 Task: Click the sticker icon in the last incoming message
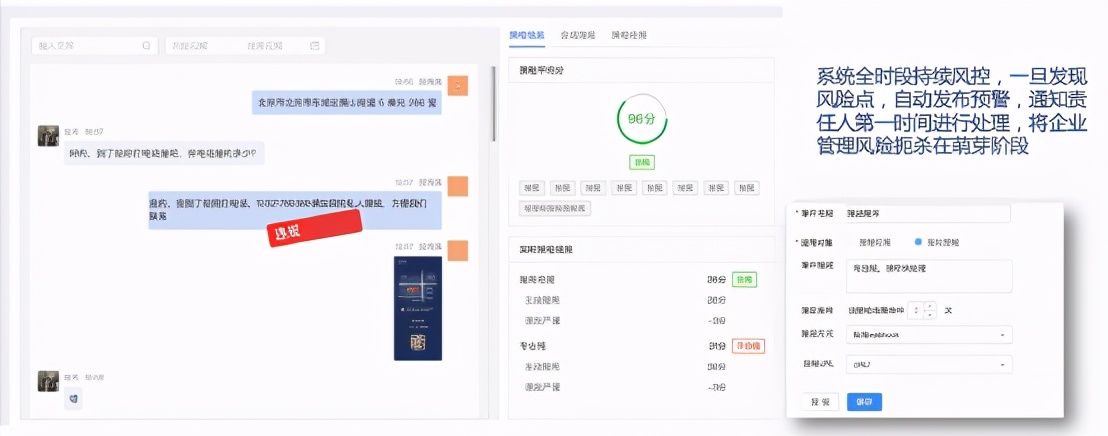[73, 399]
